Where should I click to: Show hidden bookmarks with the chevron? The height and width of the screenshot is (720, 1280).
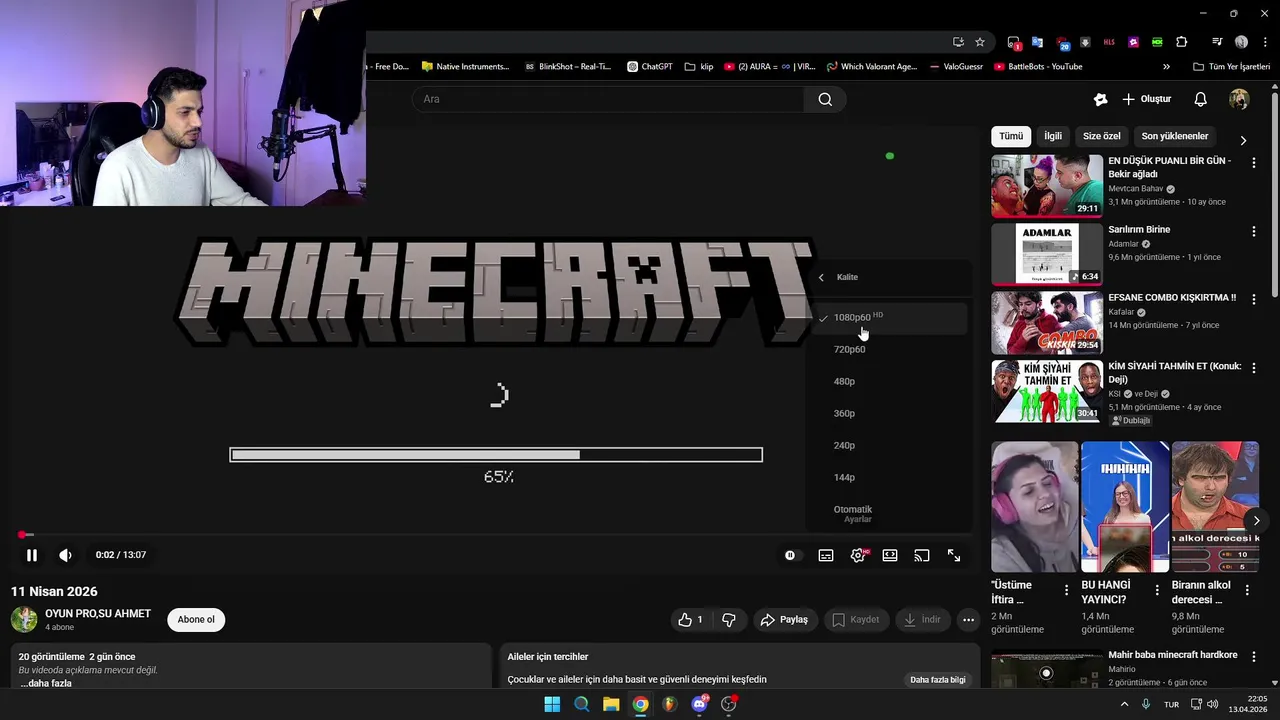[x=1166, y=67]
